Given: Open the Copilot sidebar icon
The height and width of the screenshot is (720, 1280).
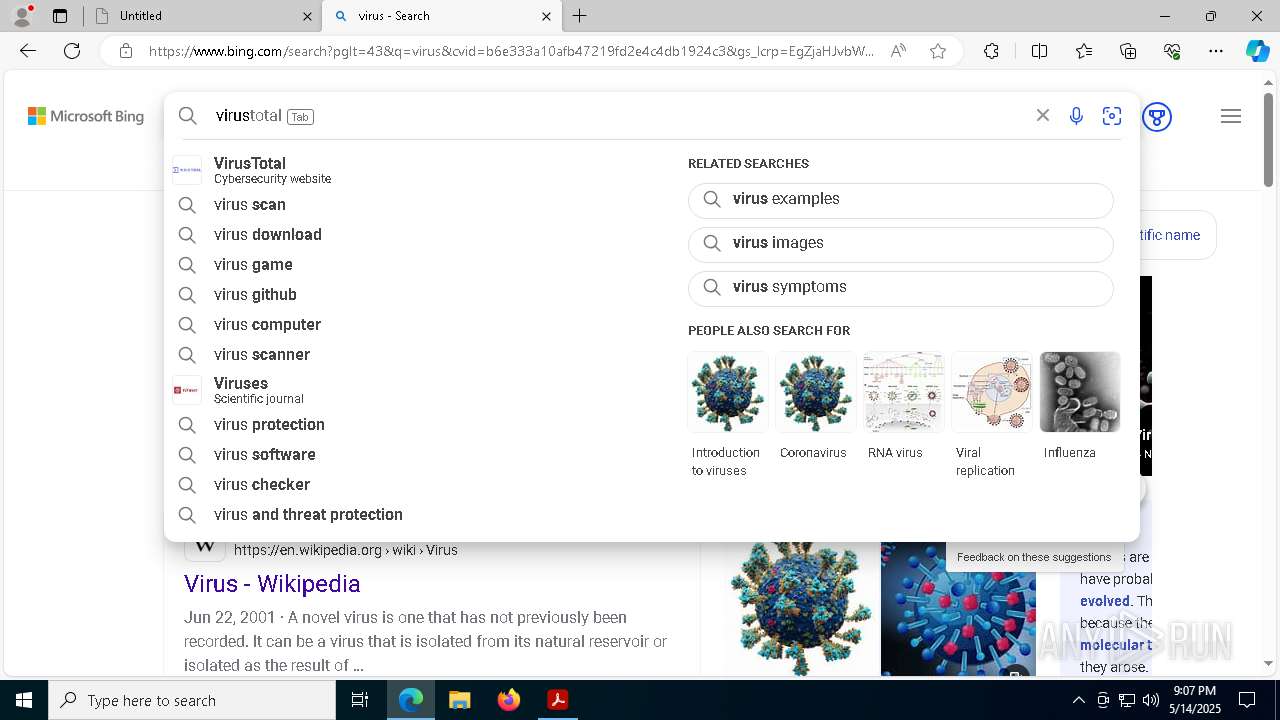Looking at the screenshot, I should click(1257, 51).
